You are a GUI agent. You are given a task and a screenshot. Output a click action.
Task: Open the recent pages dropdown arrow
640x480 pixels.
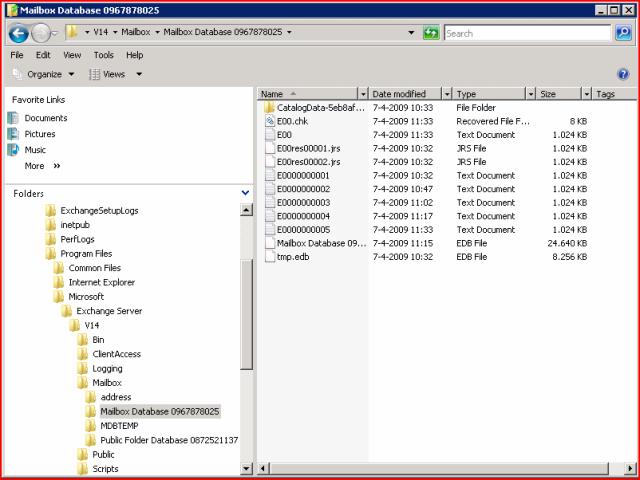55,33
